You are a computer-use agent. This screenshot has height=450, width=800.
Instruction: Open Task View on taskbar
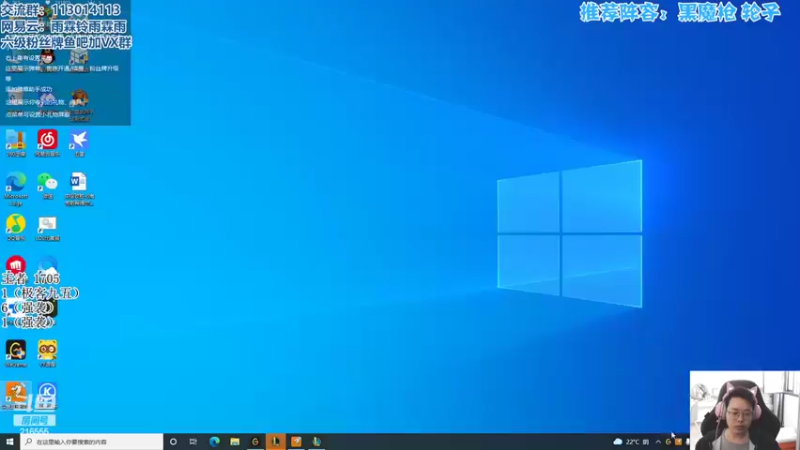coord(193,442)
